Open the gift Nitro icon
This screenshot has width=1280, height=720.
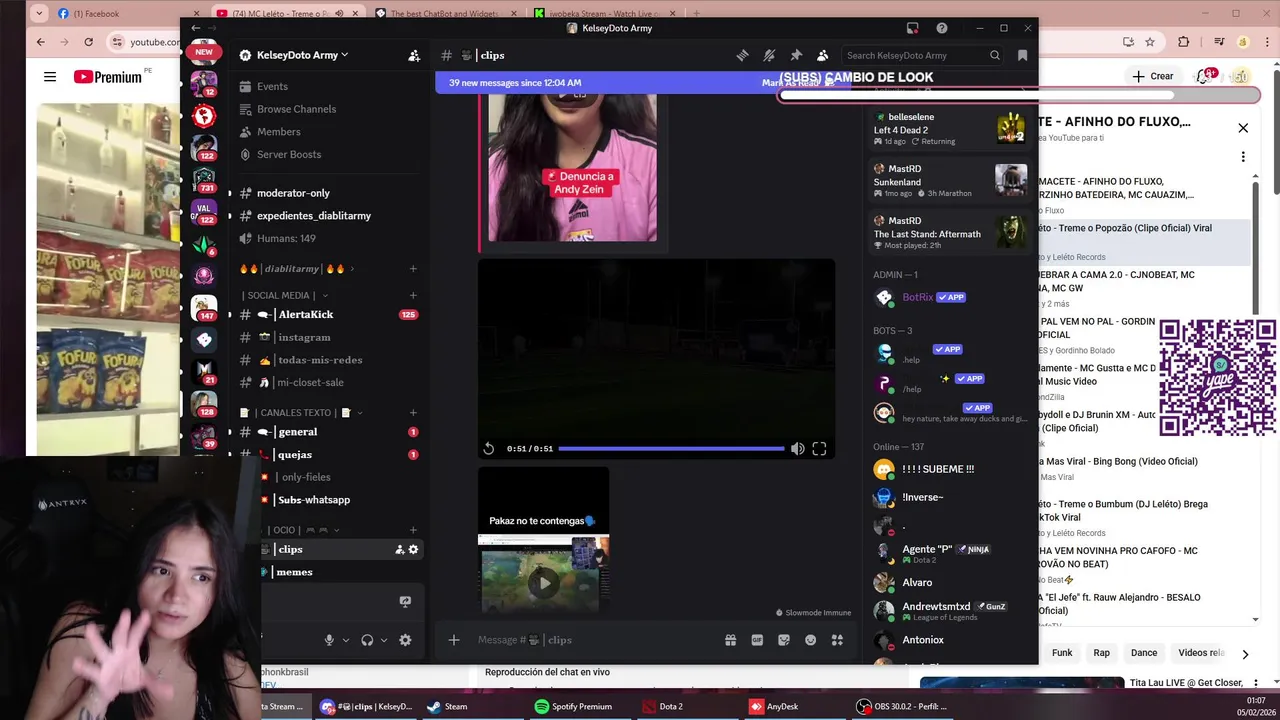click(730, 640)
